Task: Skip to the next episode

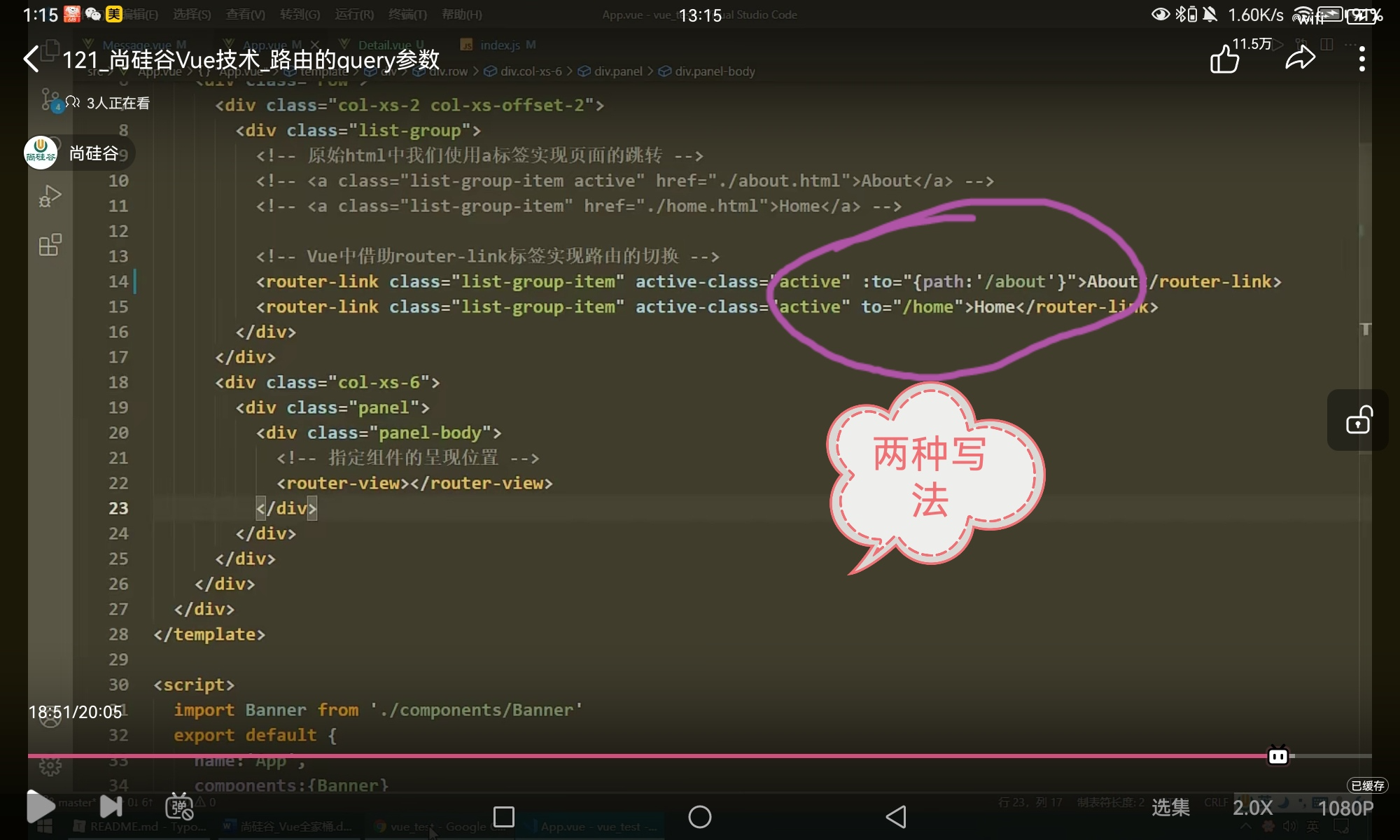Action: (x=111, y=806)
